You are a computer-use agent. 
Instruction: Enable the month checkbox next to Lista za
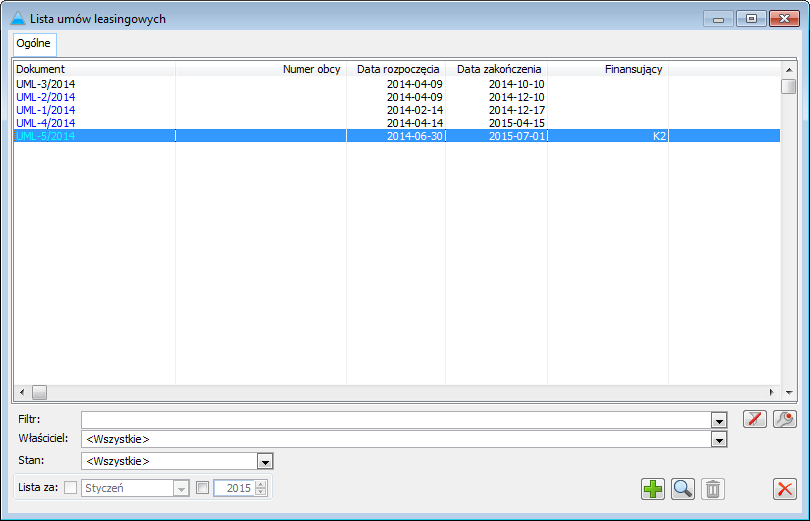tap(70, 487)
